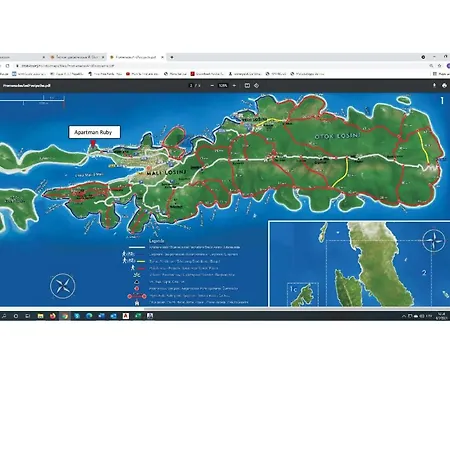
Task: Click the fit to page icon
Action: pos(247,86)
